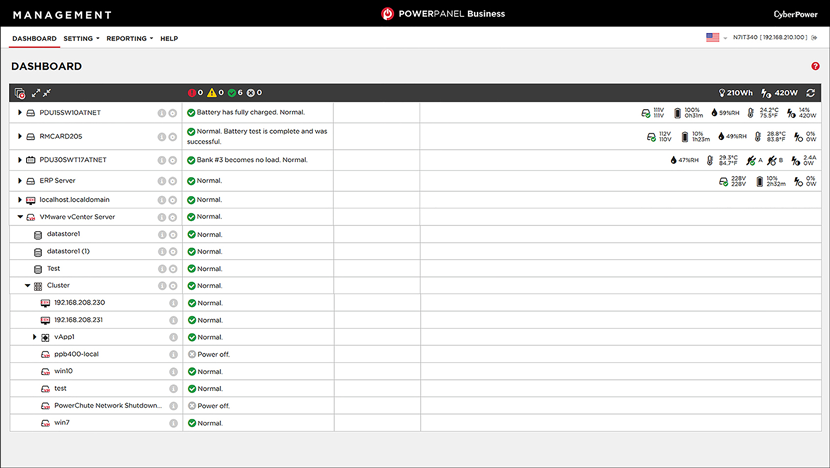Click the 210Wh energy bulb icon
The width and height of the screenshot is (830, 468).
click(721, 93)
